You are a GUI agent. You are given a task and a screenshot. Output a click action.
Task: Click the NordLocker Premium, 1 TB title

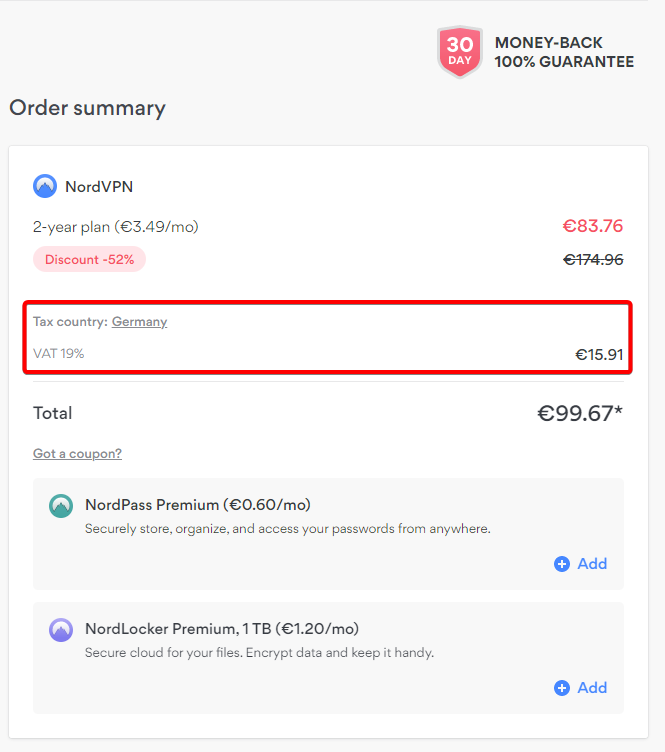coord(221,629)
